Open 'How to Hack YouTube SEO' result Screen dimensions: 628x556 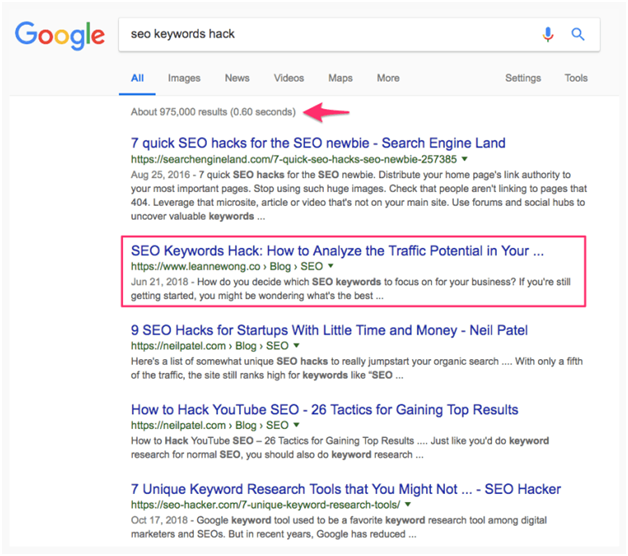[x=324, y=410]
